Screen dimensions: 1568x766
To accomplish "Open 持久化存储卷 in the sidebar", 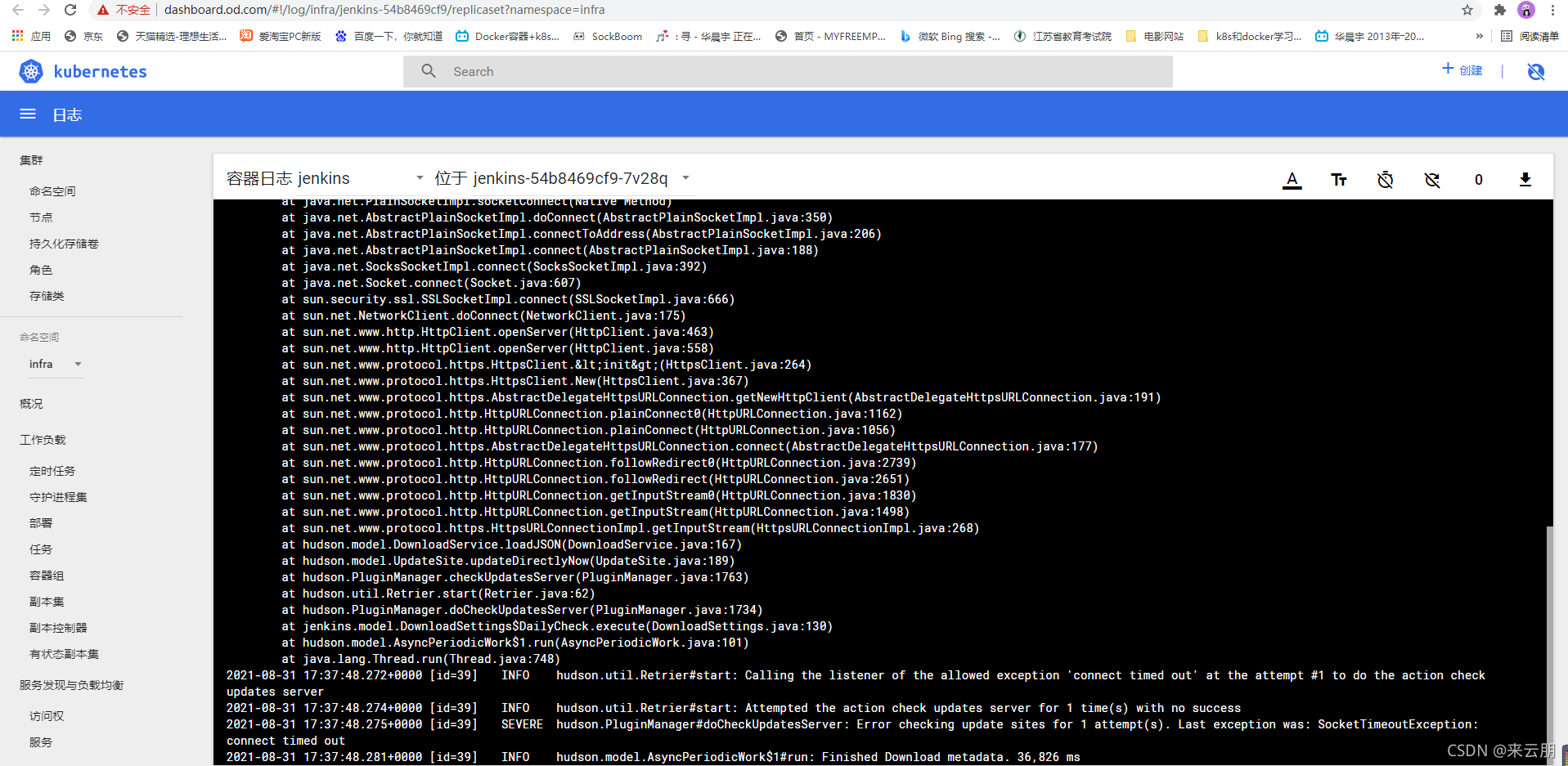I will point(64,244).
